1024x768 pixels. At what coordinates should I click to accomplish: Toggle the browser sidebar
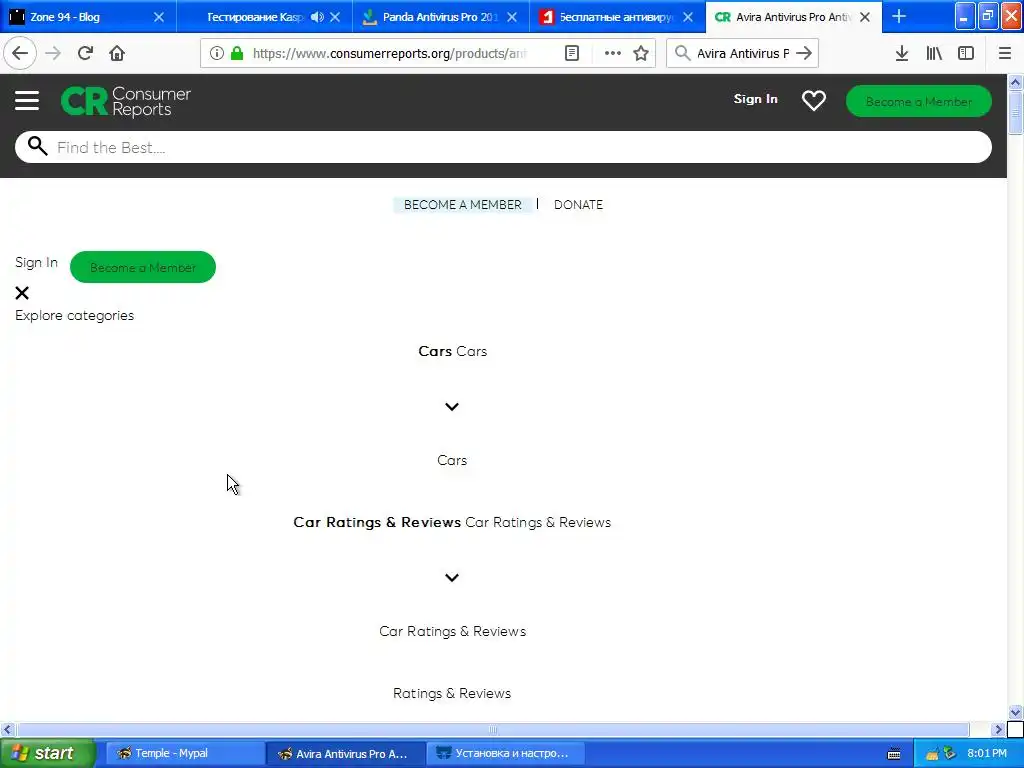(966, 53)
